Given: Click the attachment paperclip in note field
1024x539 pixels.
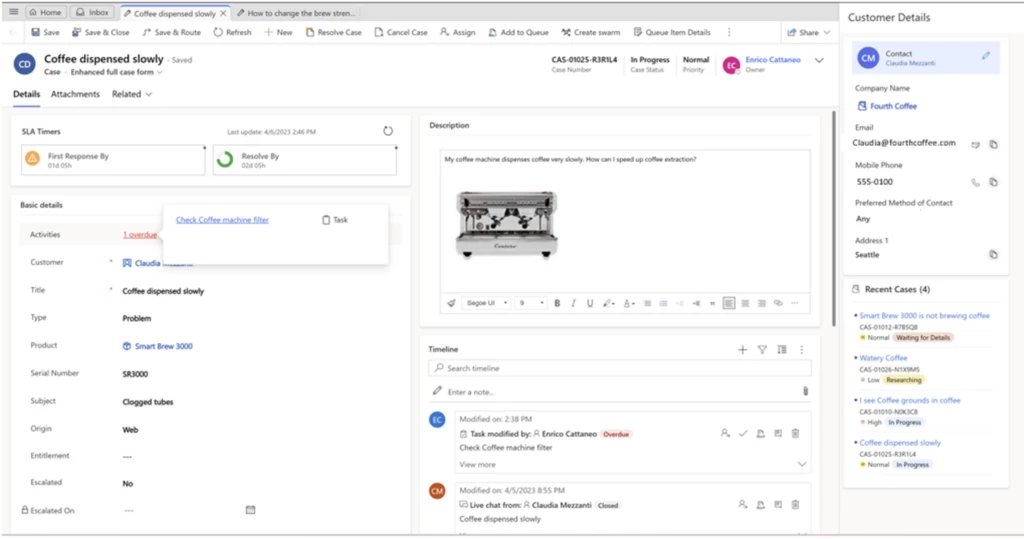Looking at the screenshot, I should pyautogui.click(x=805, y=391).
